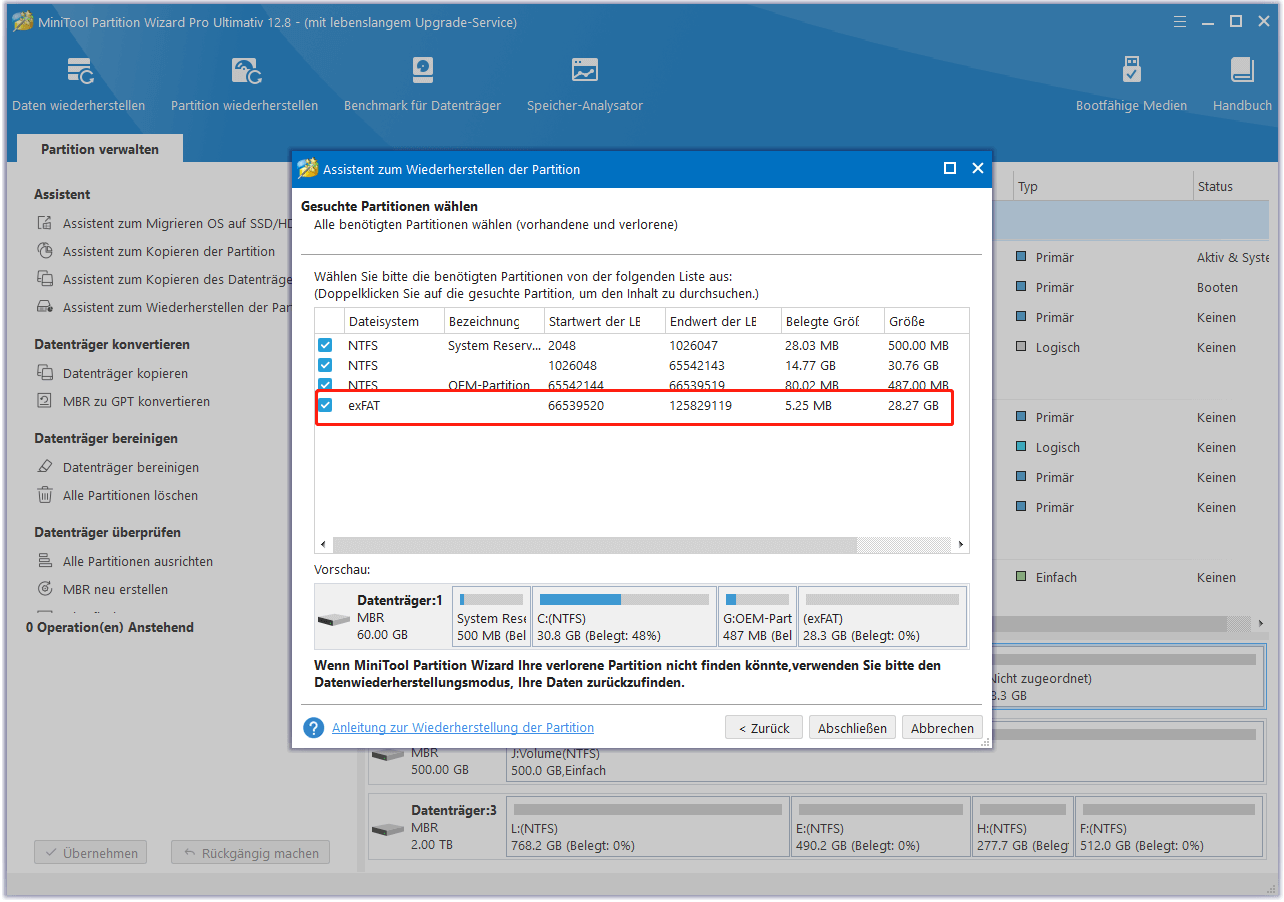Select E:(NTFS) partition on Datenträger 3
1284x902 pixels.
pyautogui.click(x=880, y=826)
